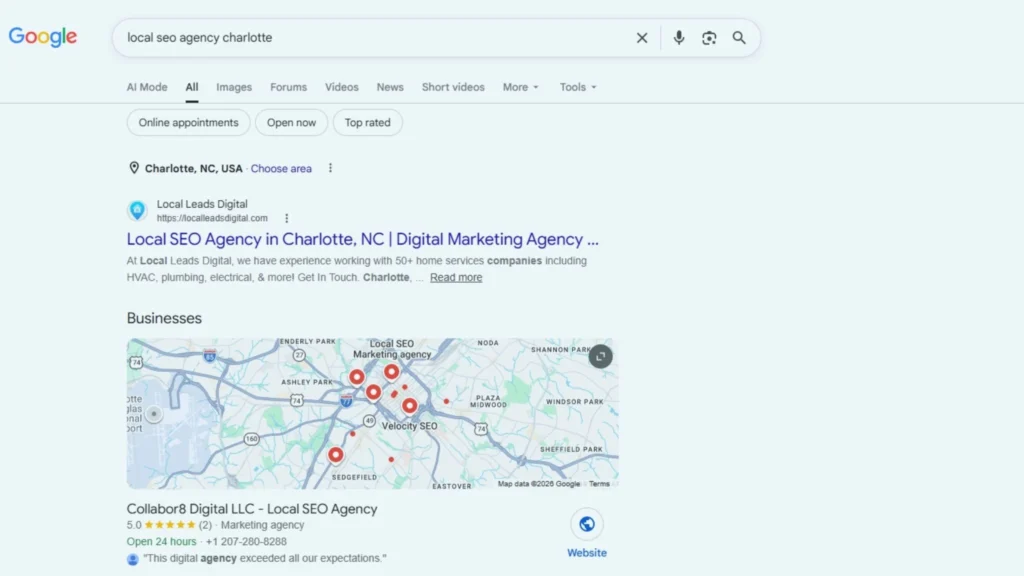Click the map pin near Ashley Park label
This screenshot has height=576, width=1024.
(357, 377)
